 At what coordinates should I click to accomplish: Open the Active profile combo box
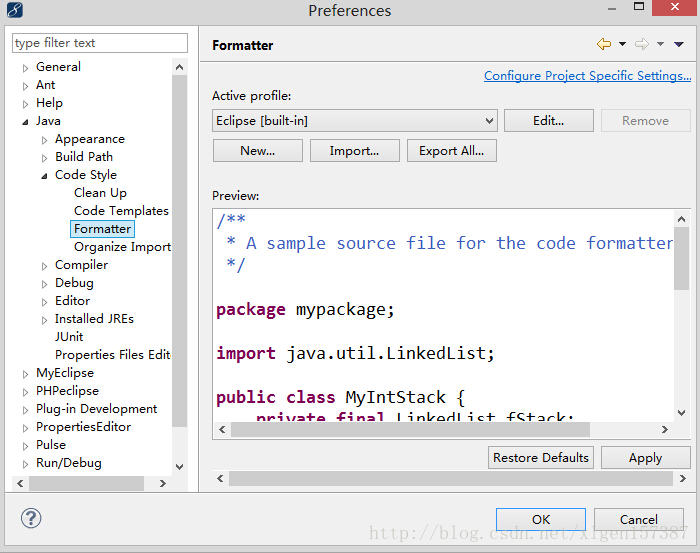[x=354, y=121]
